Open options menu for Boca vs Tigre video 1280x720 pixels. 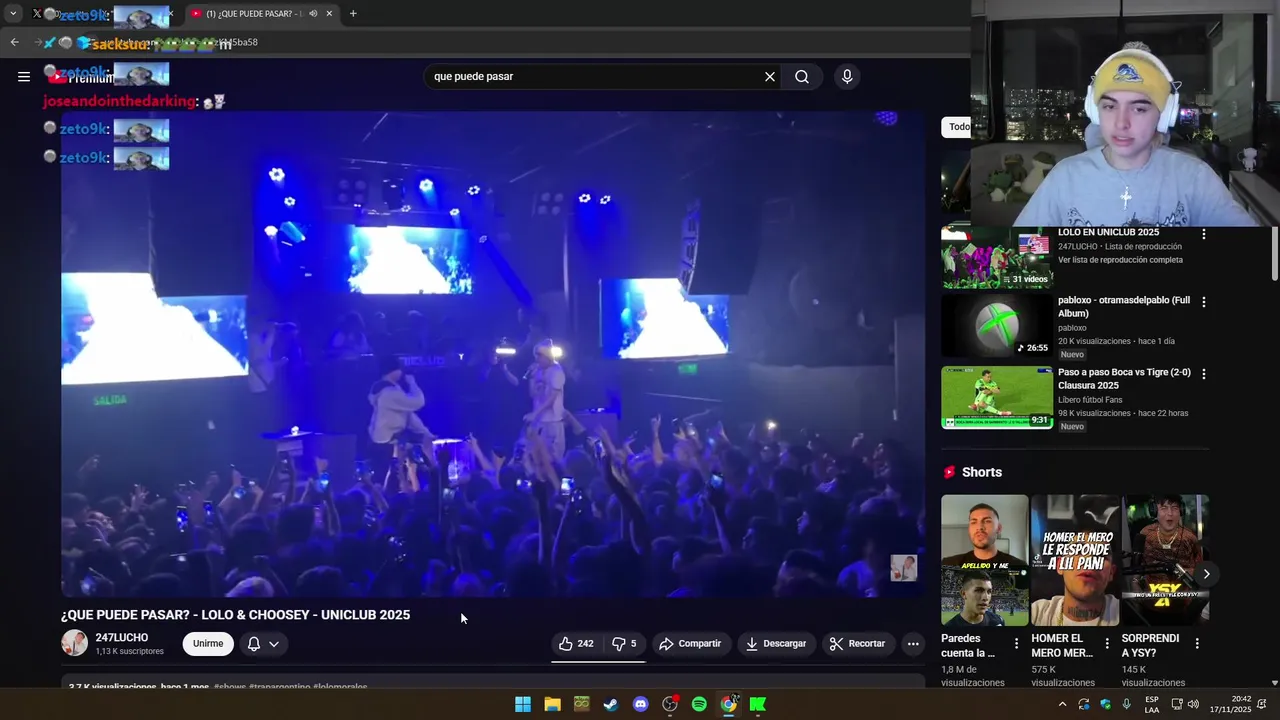tap(1203, 373)
